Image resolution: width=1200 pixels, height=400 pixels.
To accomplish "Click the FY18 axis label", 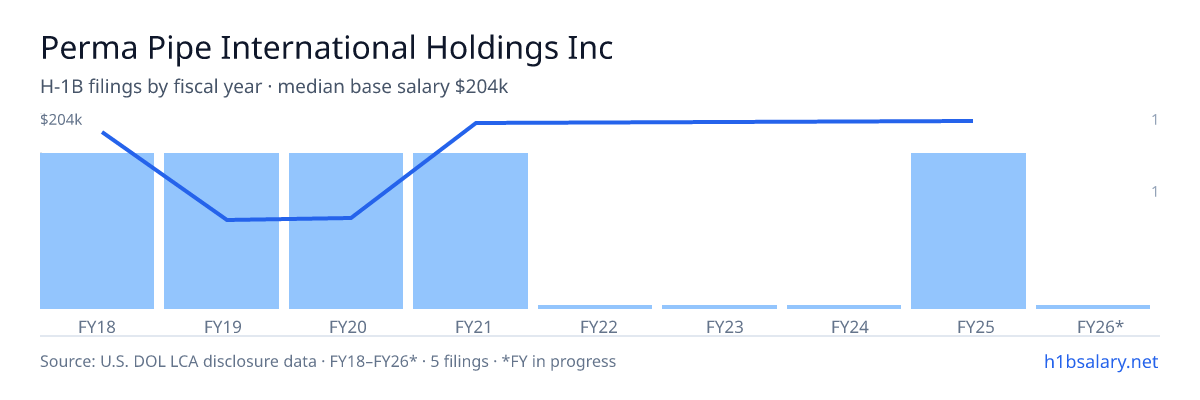I will pyautogui.click(x=97, y=326).
